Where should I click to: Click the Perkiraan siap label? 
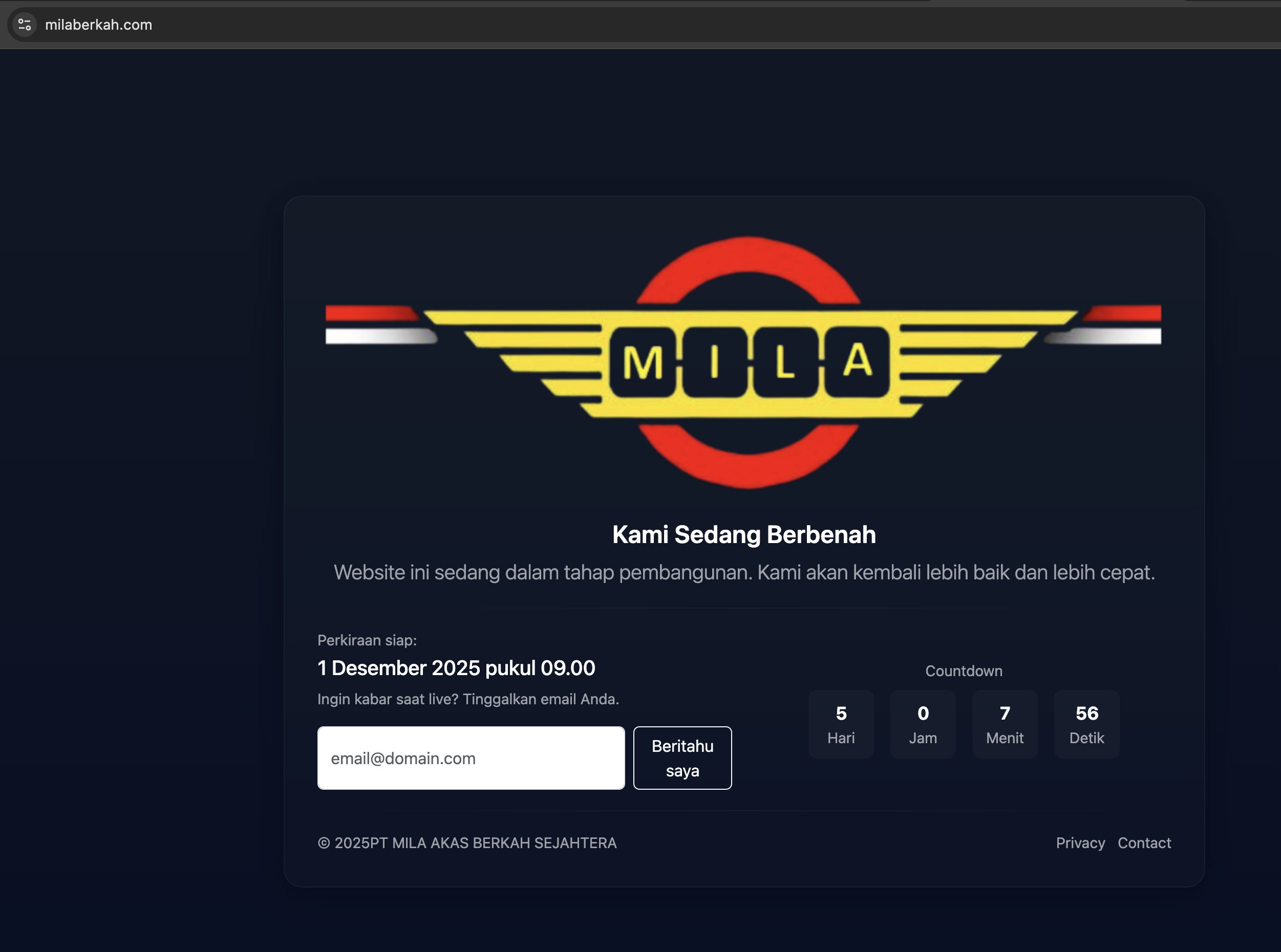367,640
